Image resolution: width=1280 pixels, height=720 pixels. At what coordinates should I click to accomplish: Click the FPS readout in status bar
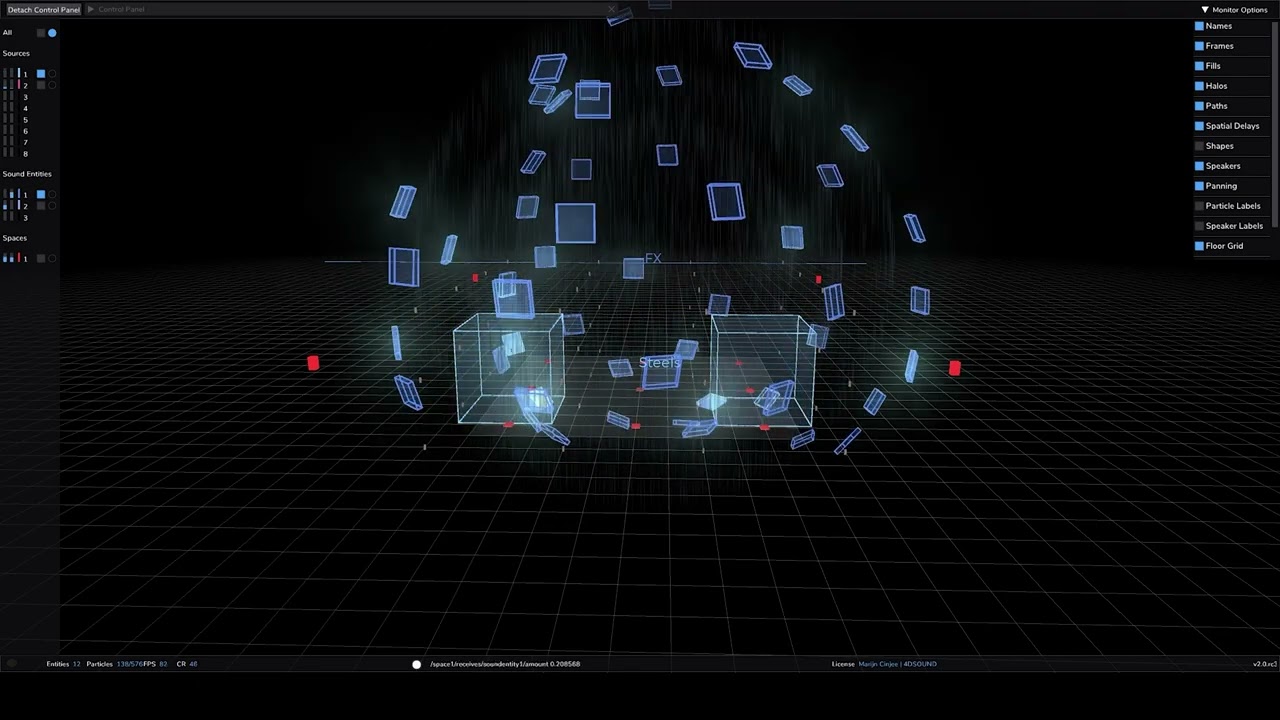[x=155, y=664]
